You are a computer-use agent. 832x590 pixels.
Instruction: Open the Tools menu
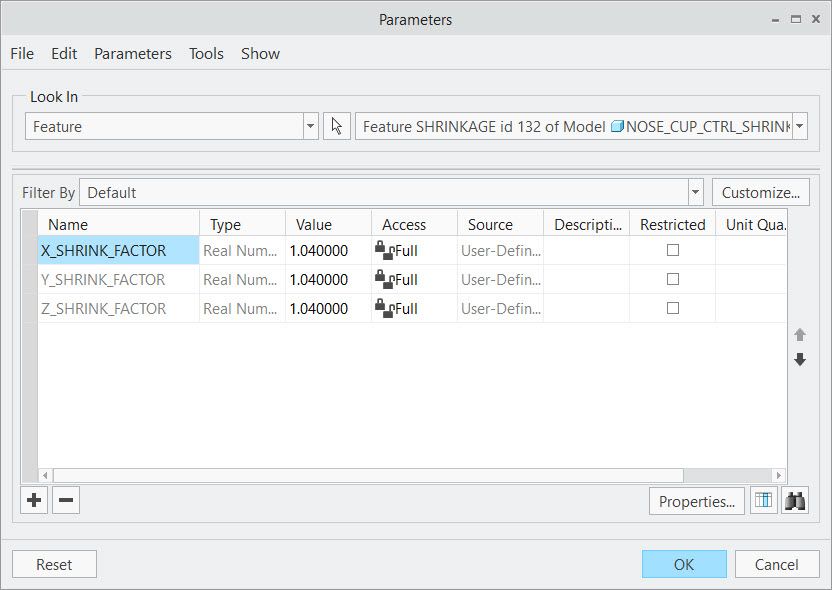(206, 54)
